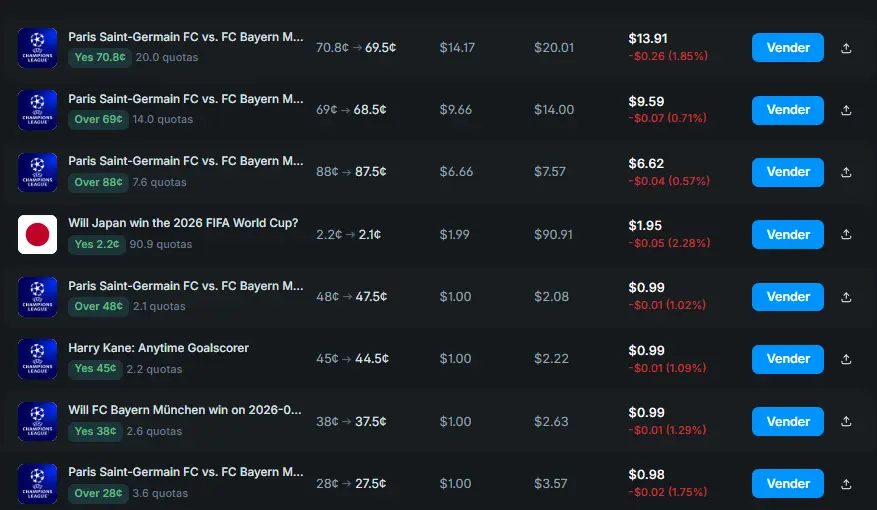This screenshot has width=877, height=510.
Task: Open 'Will FC Bayern München win' market title
Action: pos(185,410)
